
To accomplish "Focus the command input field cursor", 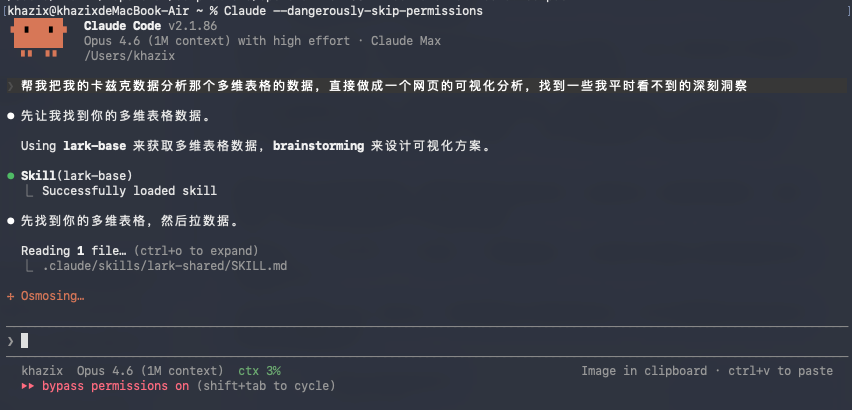I will pos(25,340).
